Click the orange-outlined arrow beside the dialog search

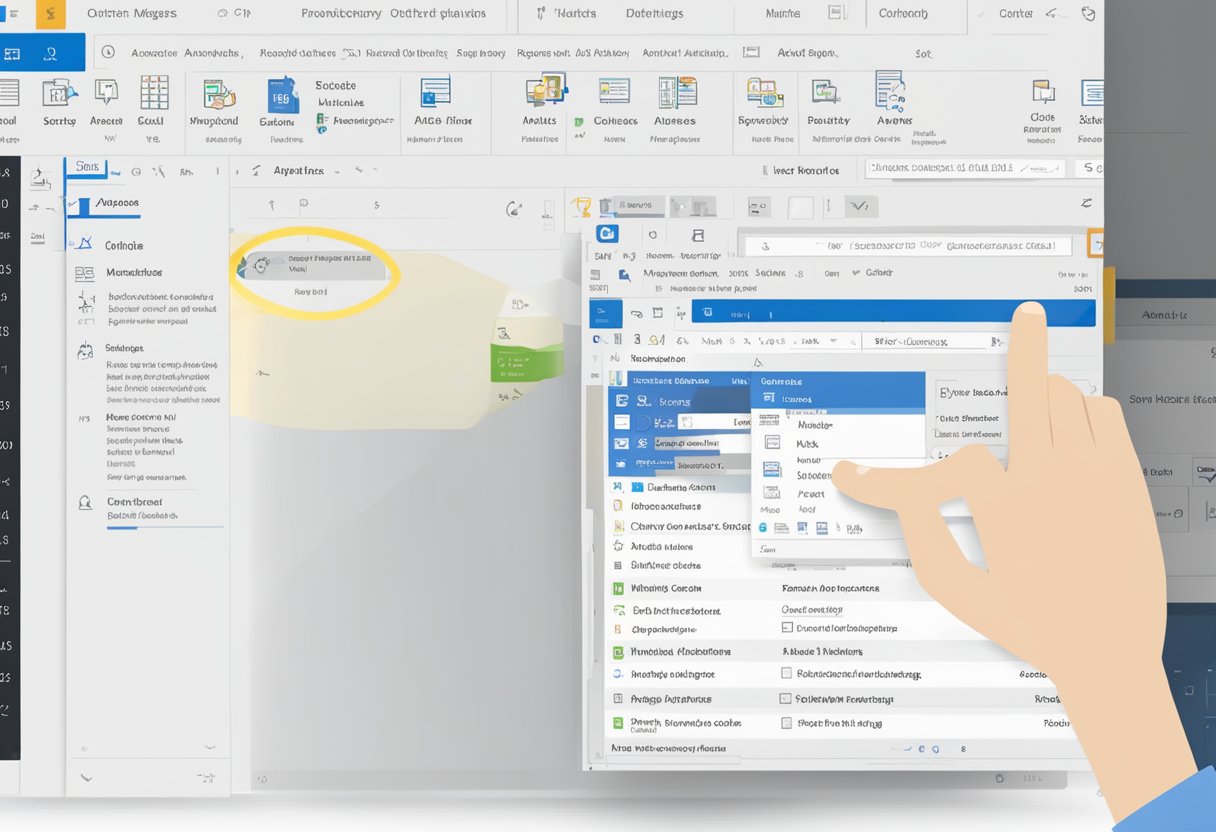[1095, 243]
